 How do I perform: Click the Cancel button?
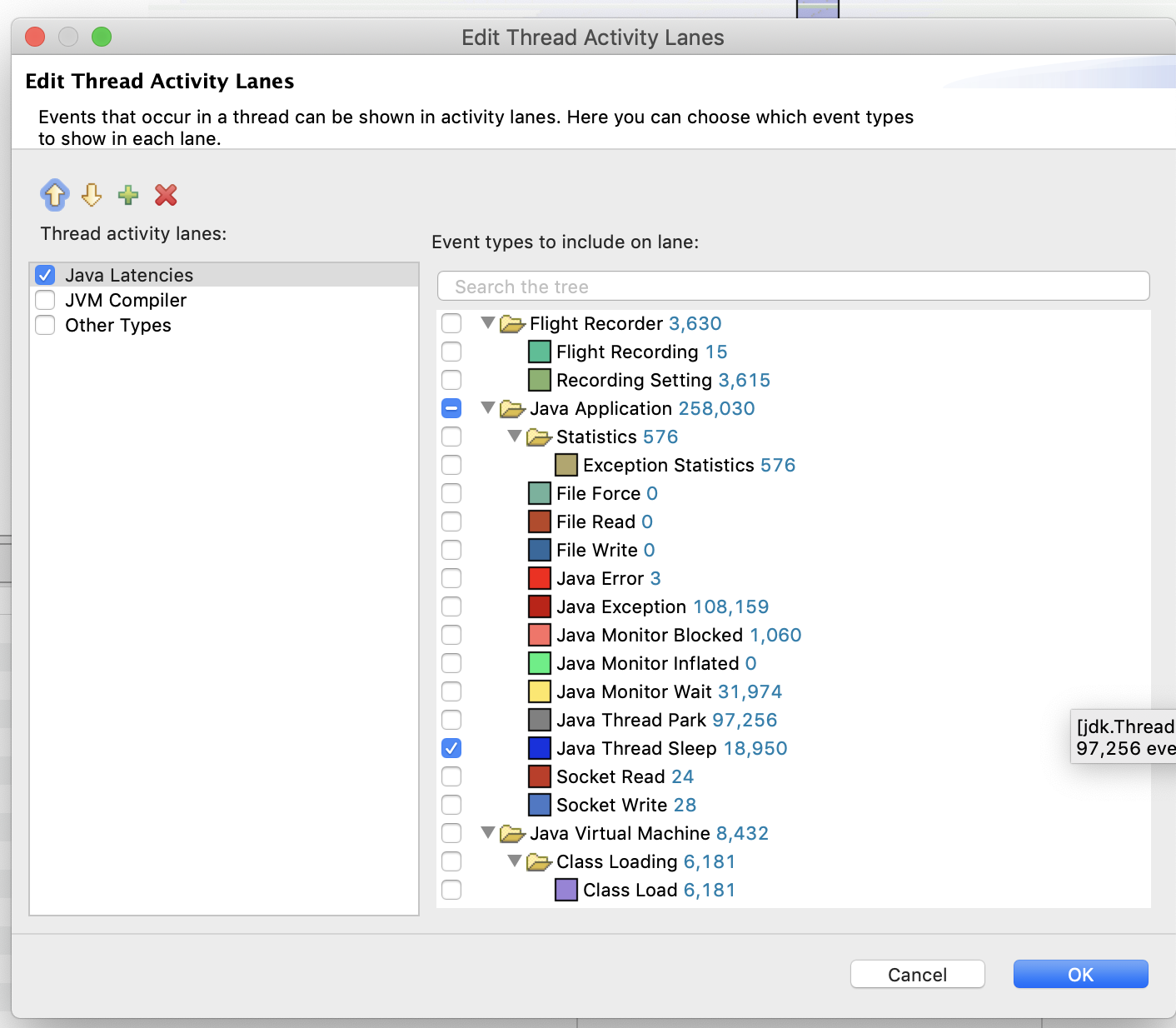917,974
